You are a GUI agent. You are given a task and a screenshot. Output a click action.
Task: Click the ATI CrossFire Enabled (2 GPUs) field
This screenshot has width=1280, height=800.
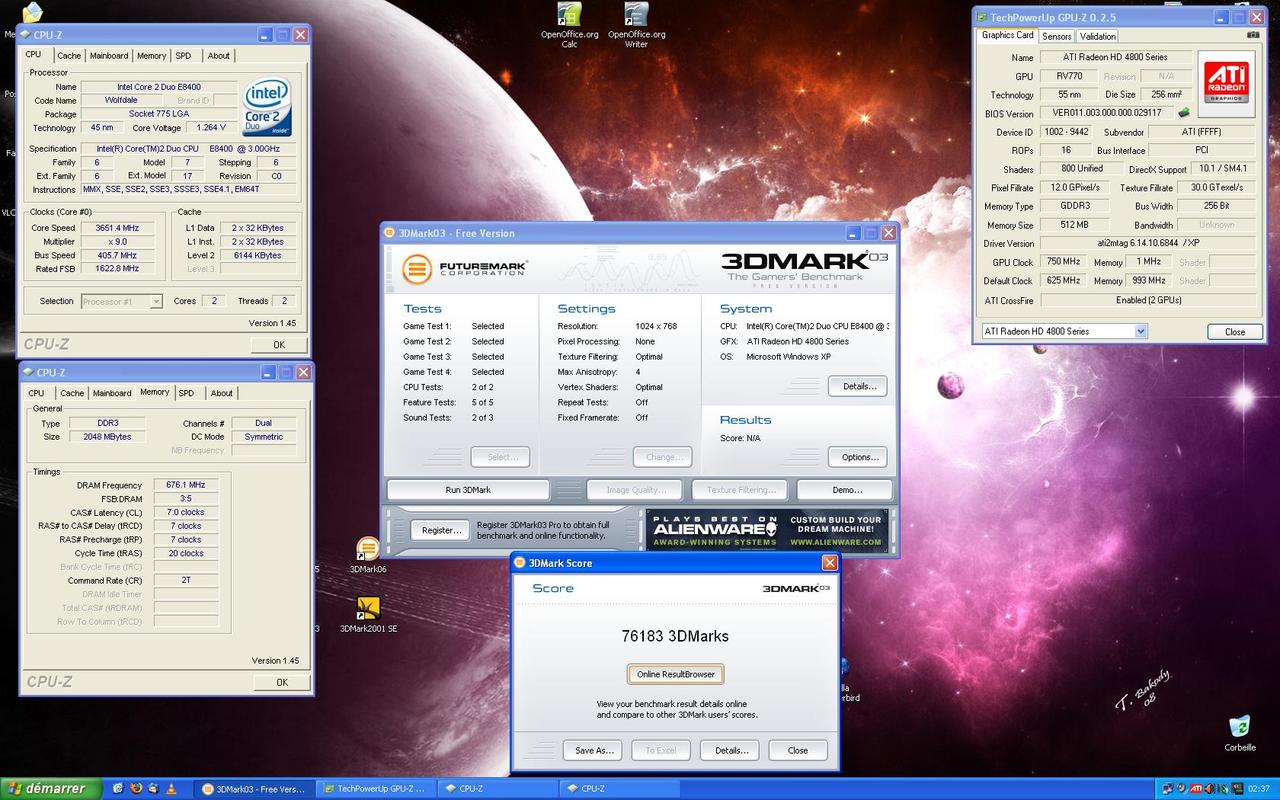pos(1148,300)
